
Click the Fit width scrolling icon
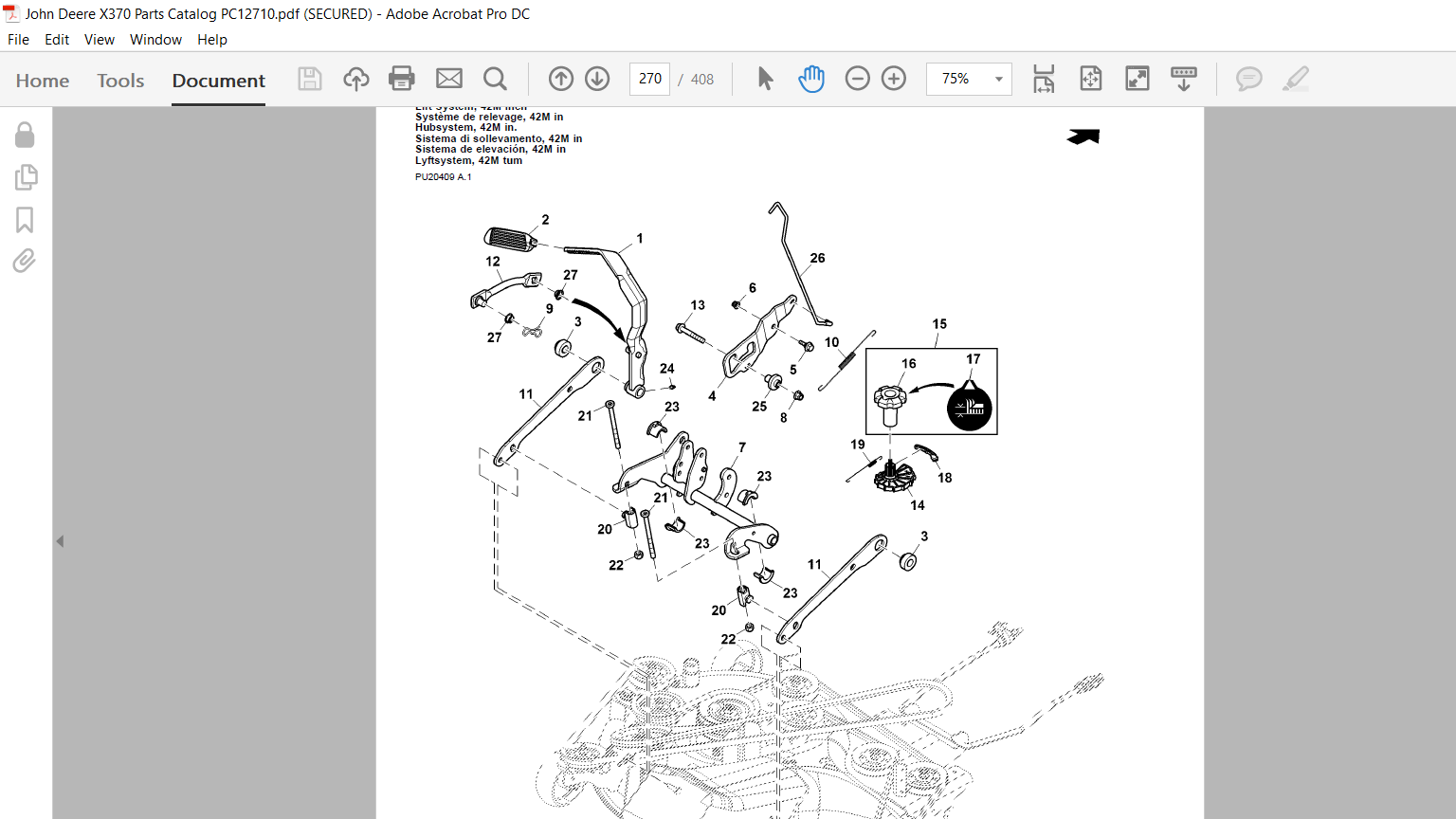(x=1044, y=79)
